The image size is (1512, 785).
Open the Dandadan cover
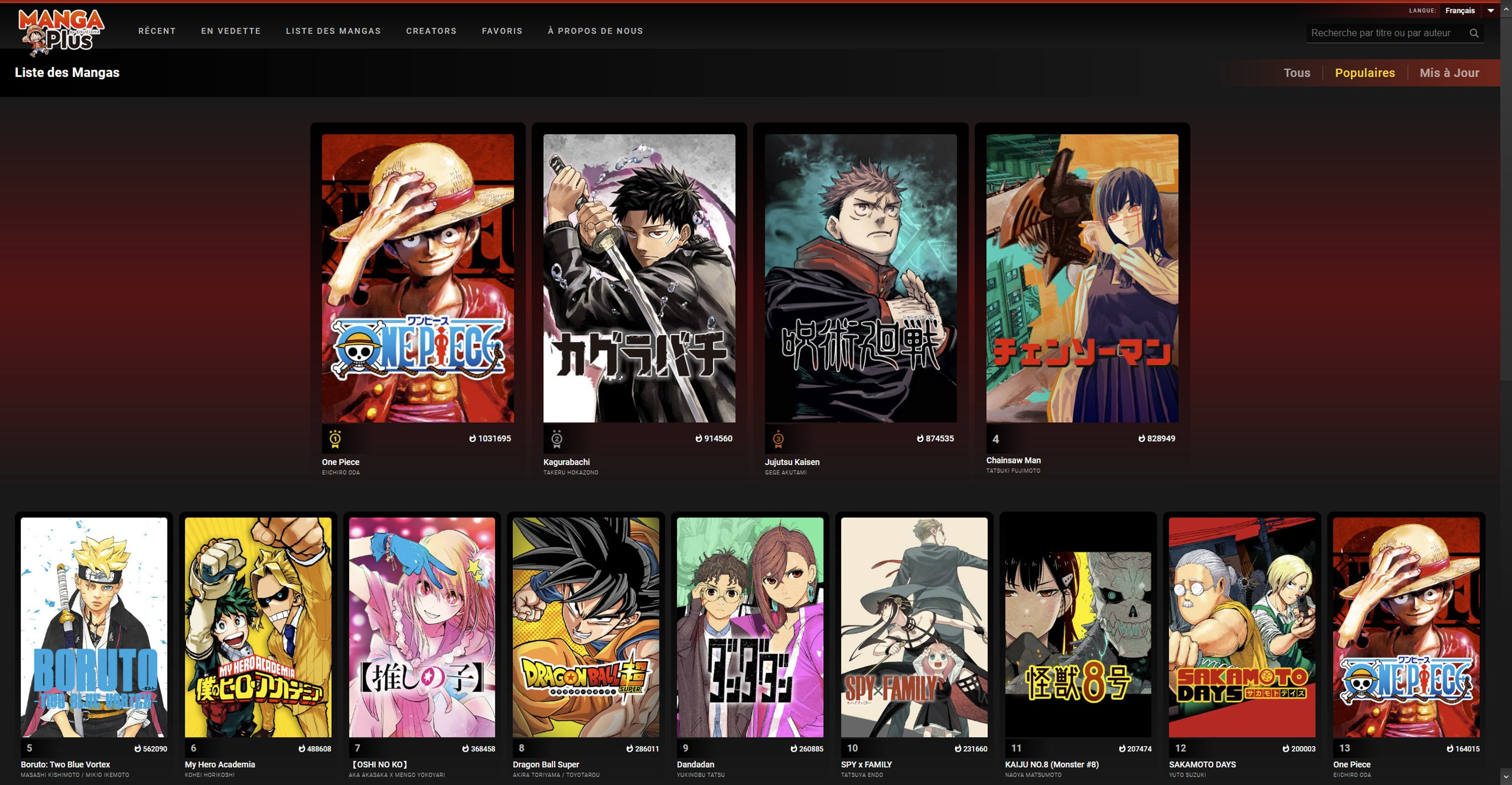750,627
